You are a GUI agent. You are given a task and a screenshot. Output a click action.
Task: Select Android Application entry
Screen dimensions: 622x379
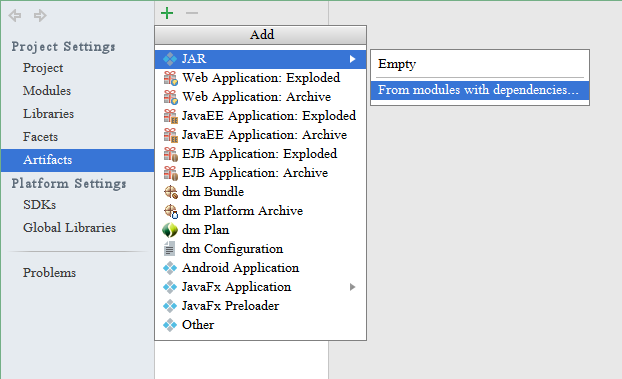[x=260, y=268]
